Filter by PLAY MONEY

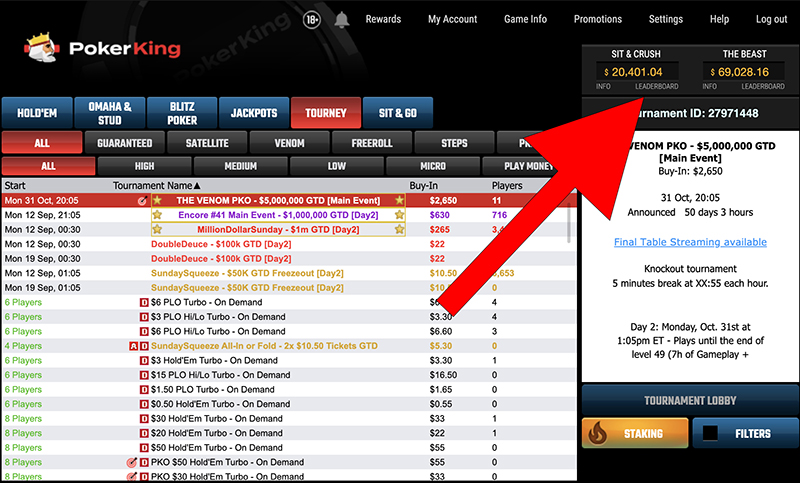[x=528, y=166]
